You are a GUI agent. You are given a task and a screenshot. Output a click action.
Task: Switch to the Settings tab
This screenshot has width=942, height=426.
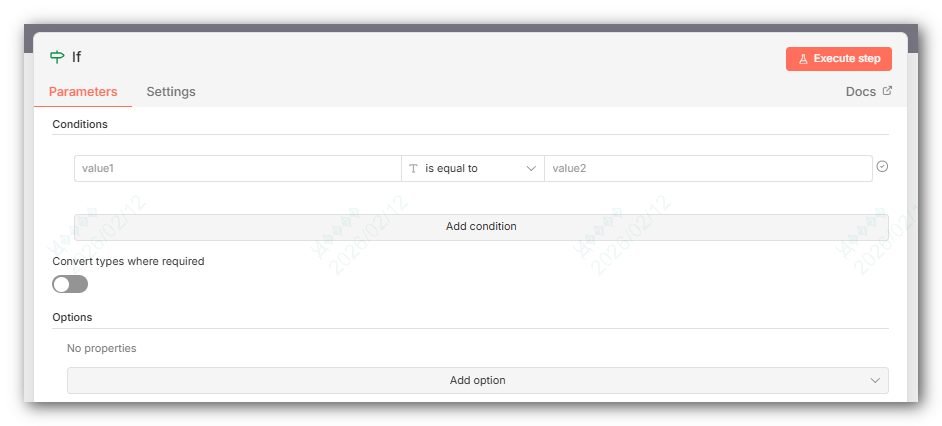click(171, 91)
